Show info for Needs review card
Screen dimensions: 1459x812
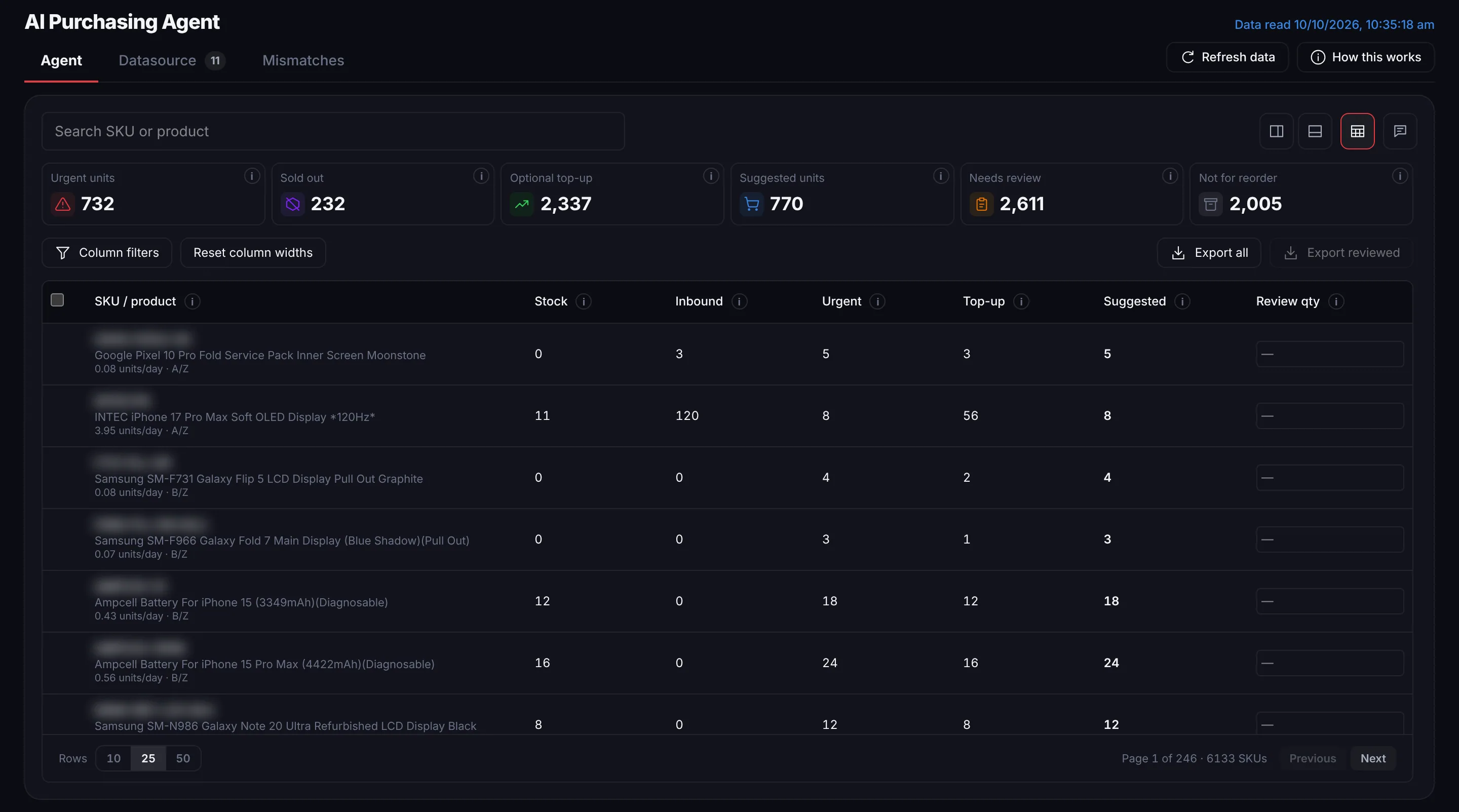pos(1170,176)
